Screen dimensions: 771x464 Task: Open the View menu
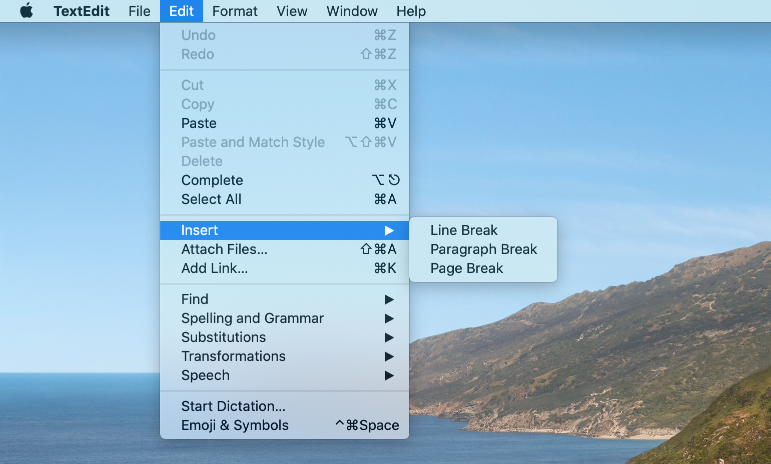click(292, 11)
